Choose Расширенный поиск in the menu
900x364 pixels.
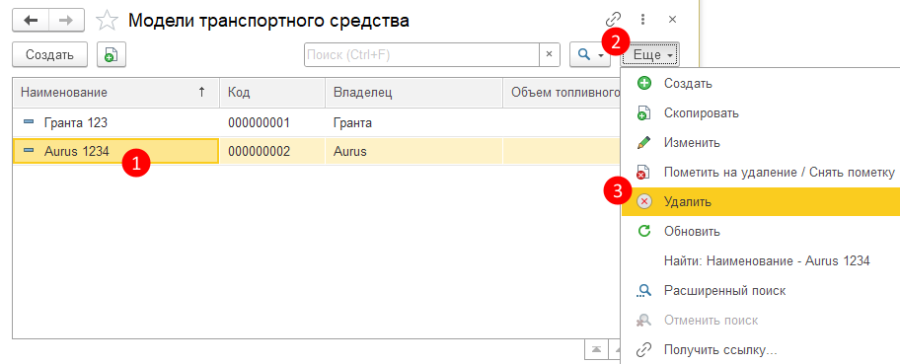tap(761, 291)
